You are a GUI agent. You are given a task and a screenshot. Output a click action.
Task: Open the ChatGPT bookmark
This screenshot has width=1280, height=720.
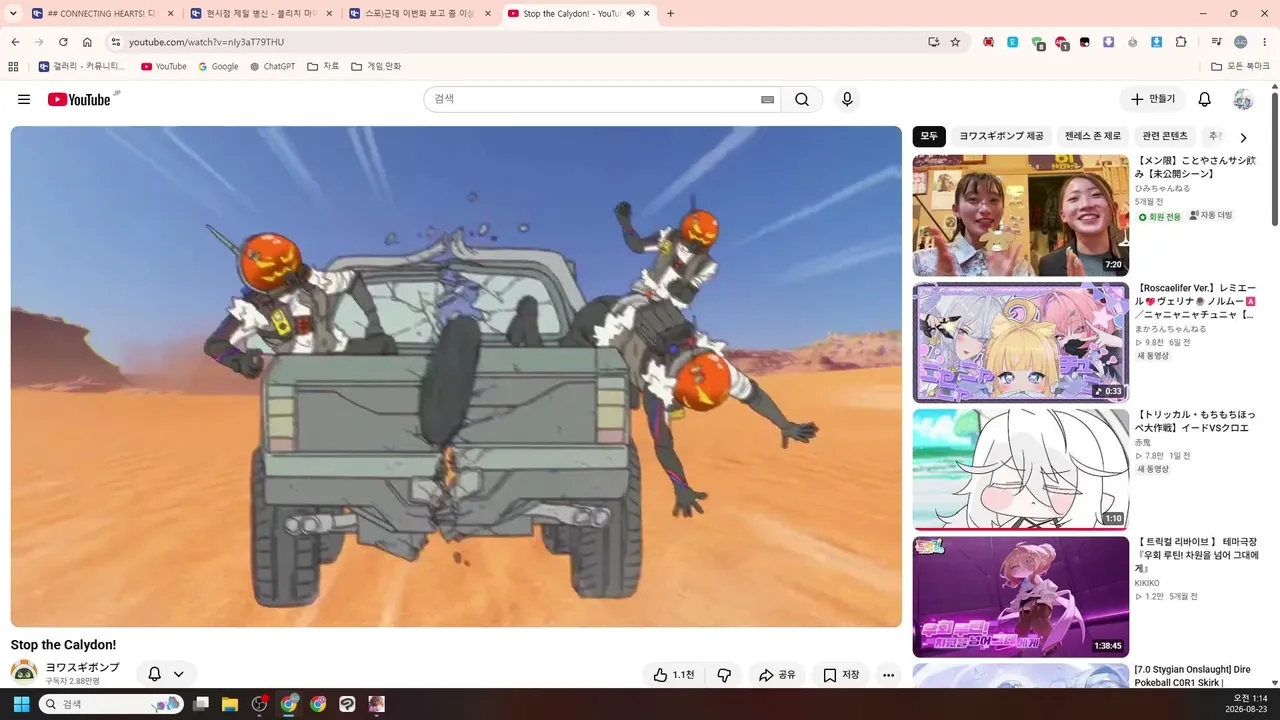272,66
